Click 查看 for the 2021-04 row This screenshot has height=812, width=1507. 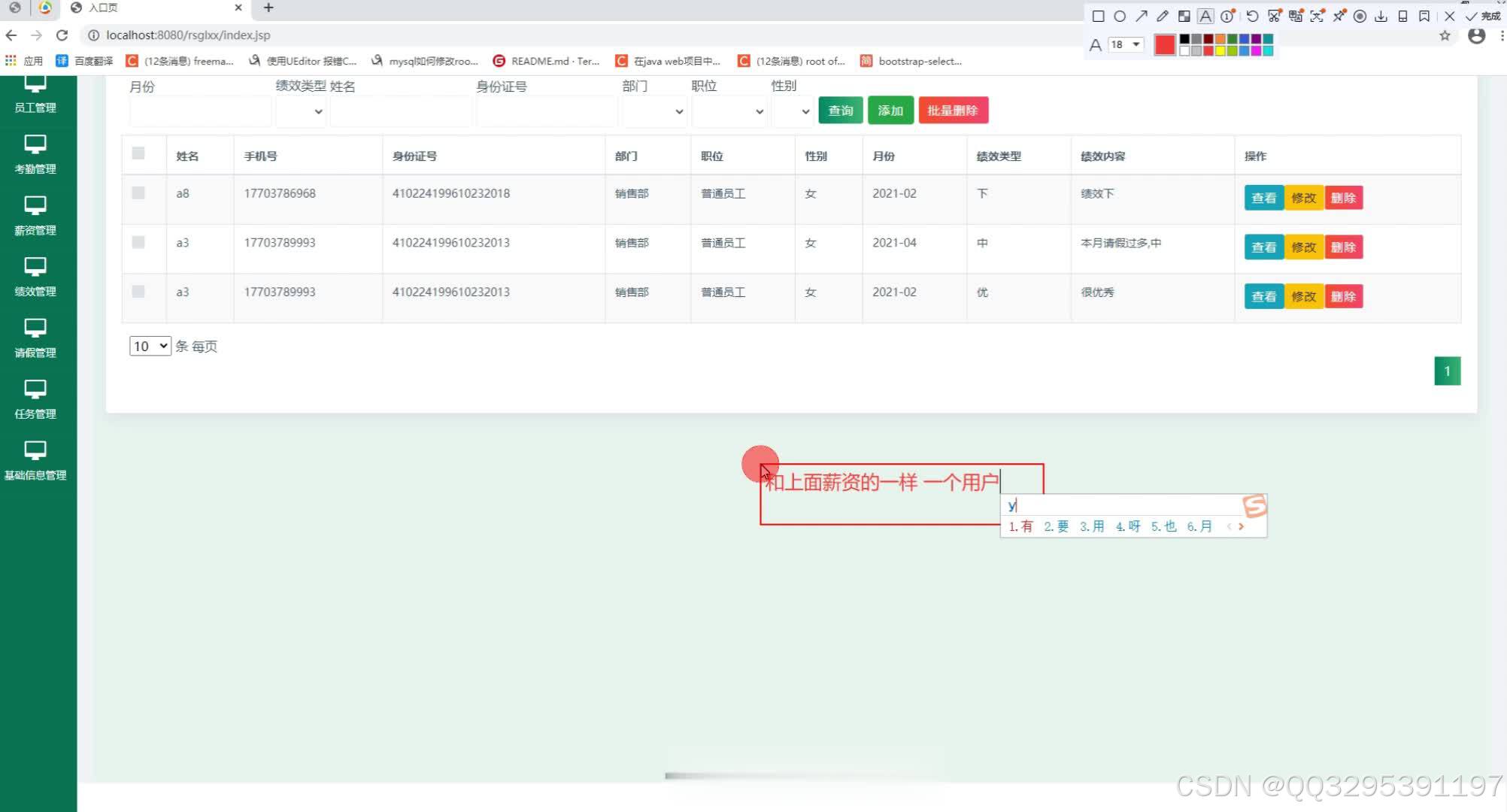1264,247
